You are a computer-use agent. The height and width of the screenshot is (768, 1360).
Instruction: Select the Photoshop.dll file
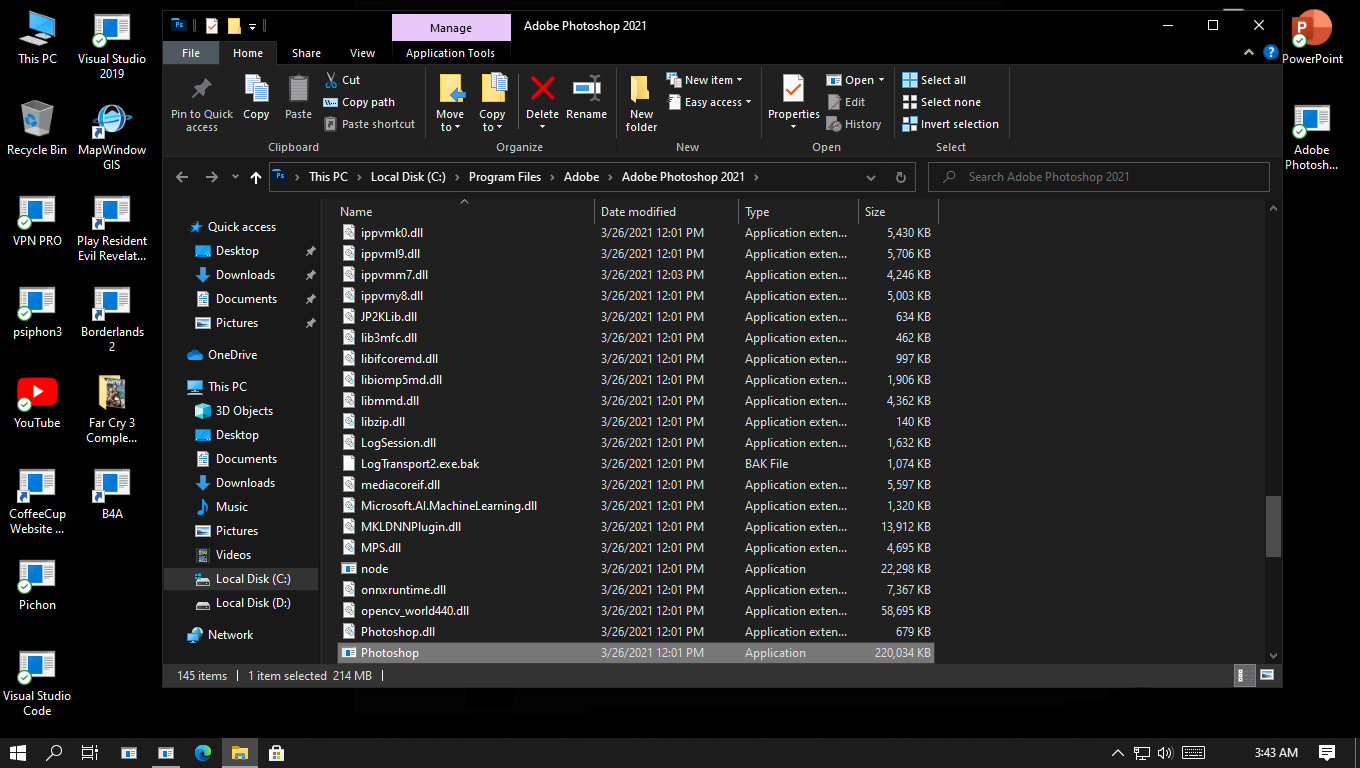(634, 632)
